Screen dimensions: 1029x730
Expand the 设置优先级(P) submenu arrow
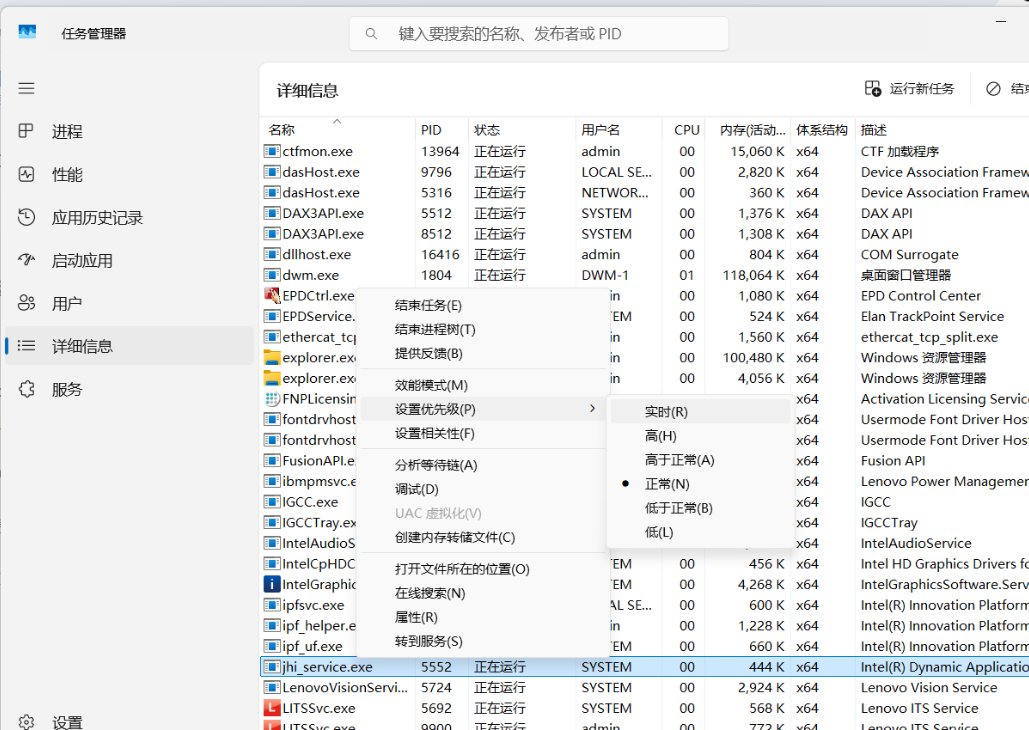(592, 409)
